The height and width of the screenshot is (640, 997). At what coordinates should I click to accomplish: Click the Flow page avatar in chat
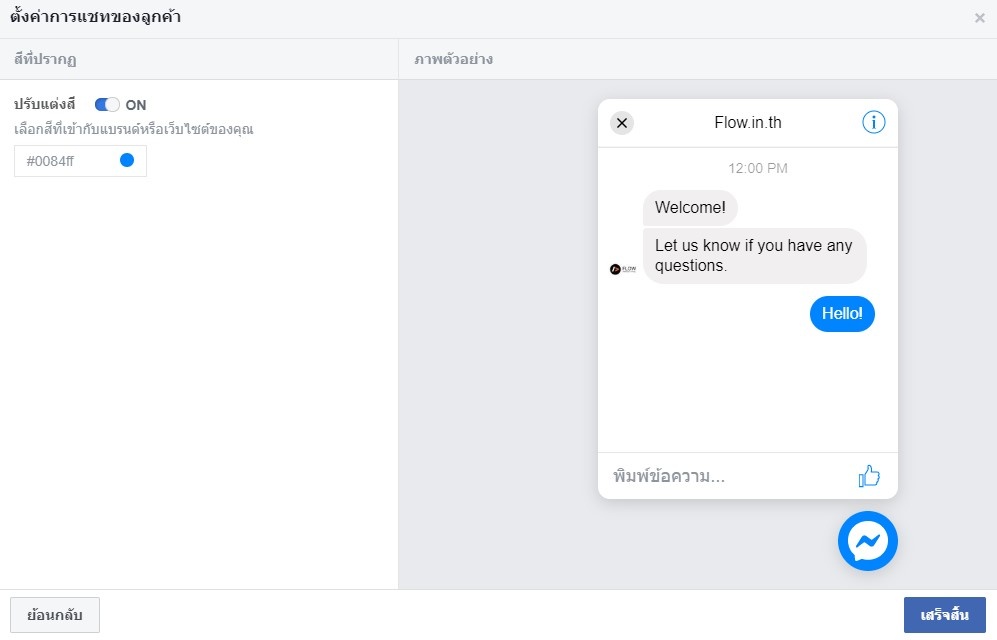click(x=623, y=269)
